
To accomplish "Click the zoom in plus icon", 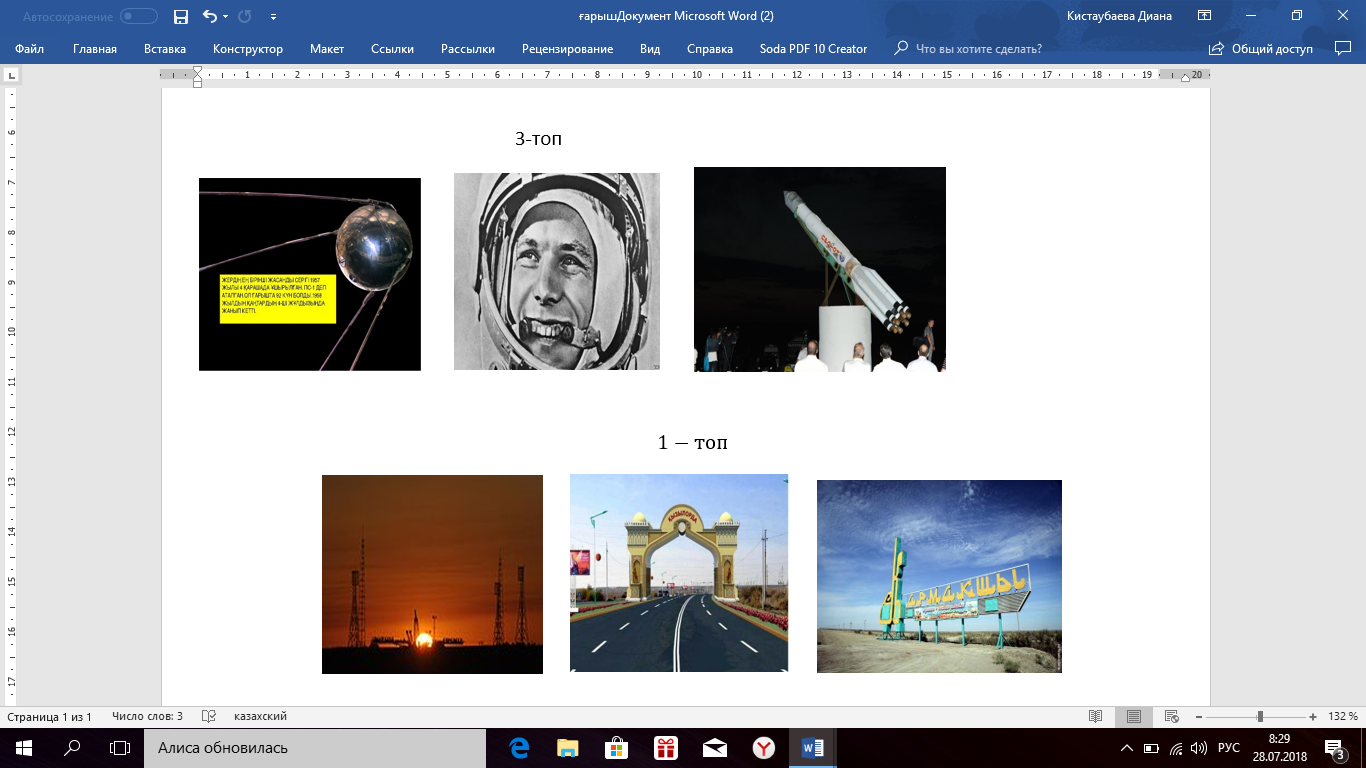I will point(1313,717).
